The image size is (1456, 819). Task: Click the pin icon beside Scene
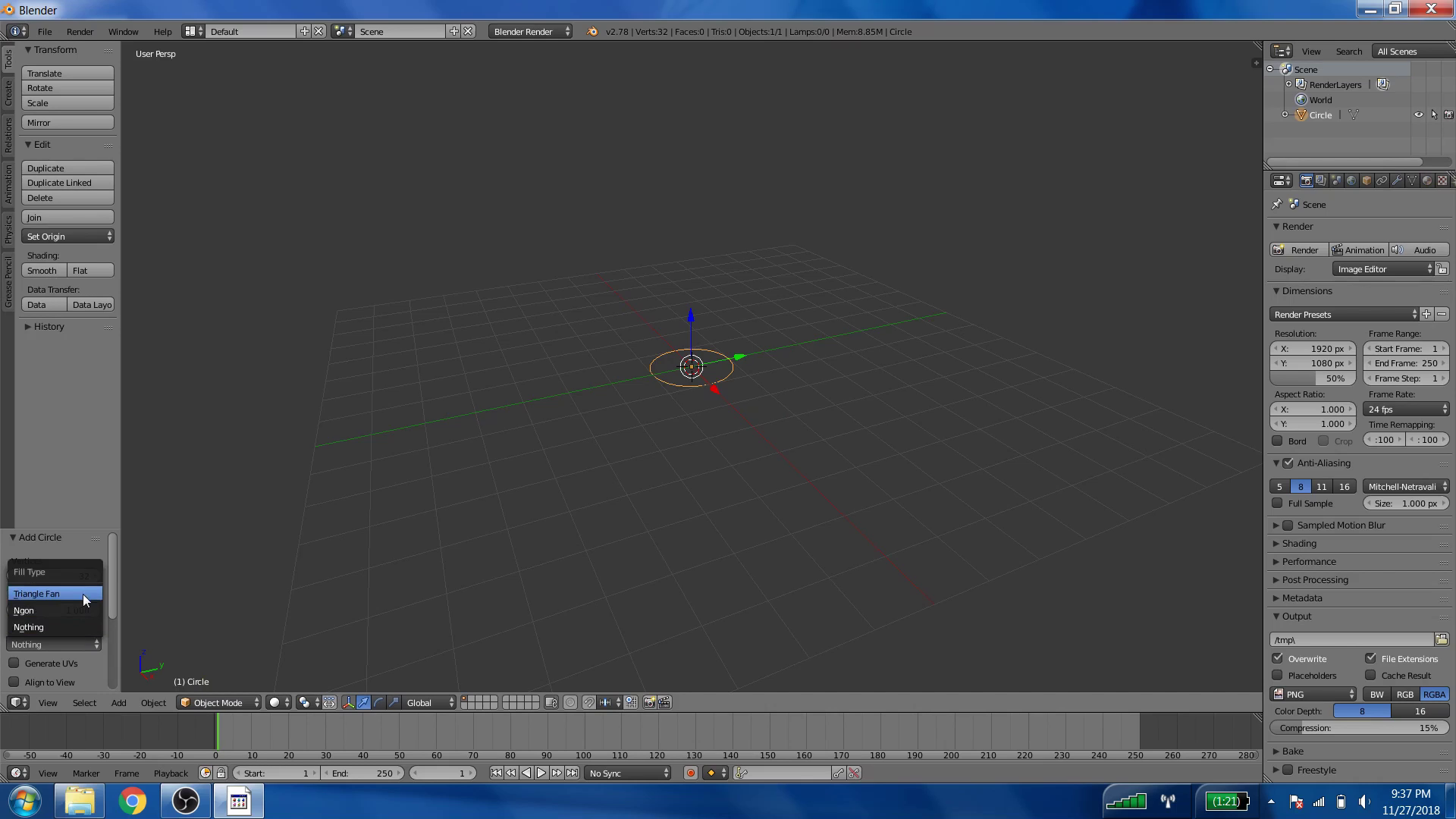(x=1277, y=204)
